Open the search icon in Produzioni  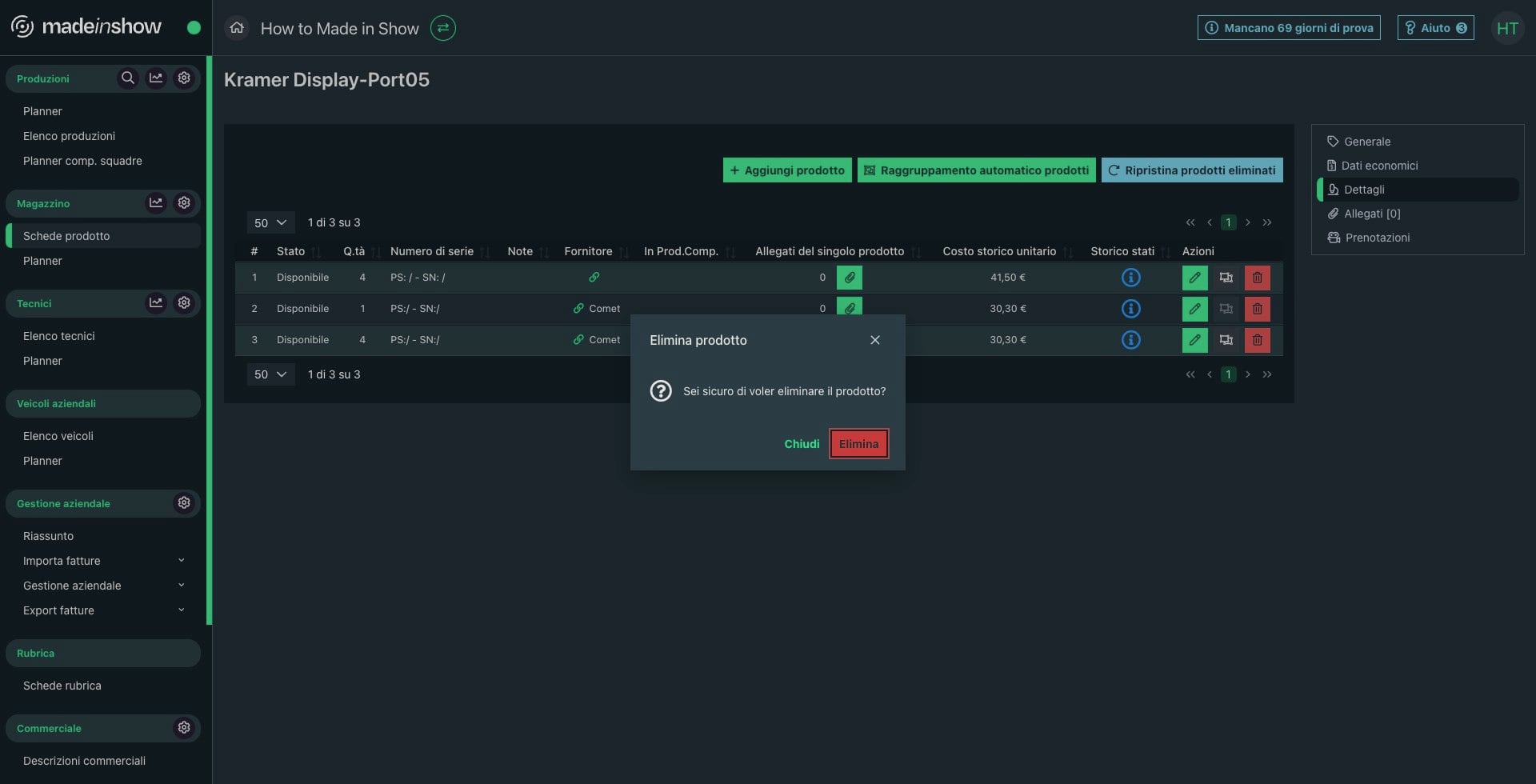[x=127, y=78]
